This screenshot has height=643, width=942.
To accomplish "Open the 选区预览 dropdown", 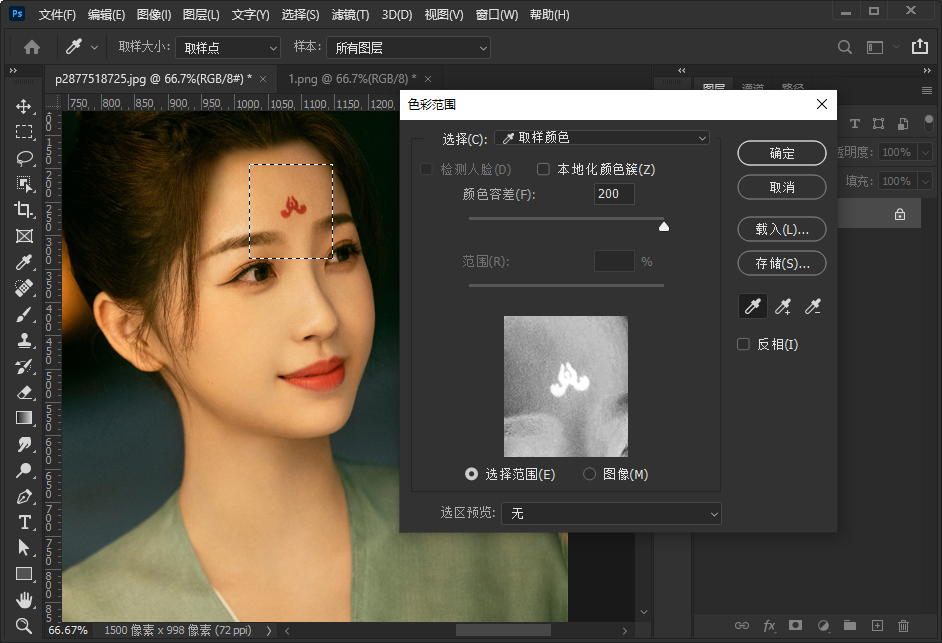I will click(611, 514).
